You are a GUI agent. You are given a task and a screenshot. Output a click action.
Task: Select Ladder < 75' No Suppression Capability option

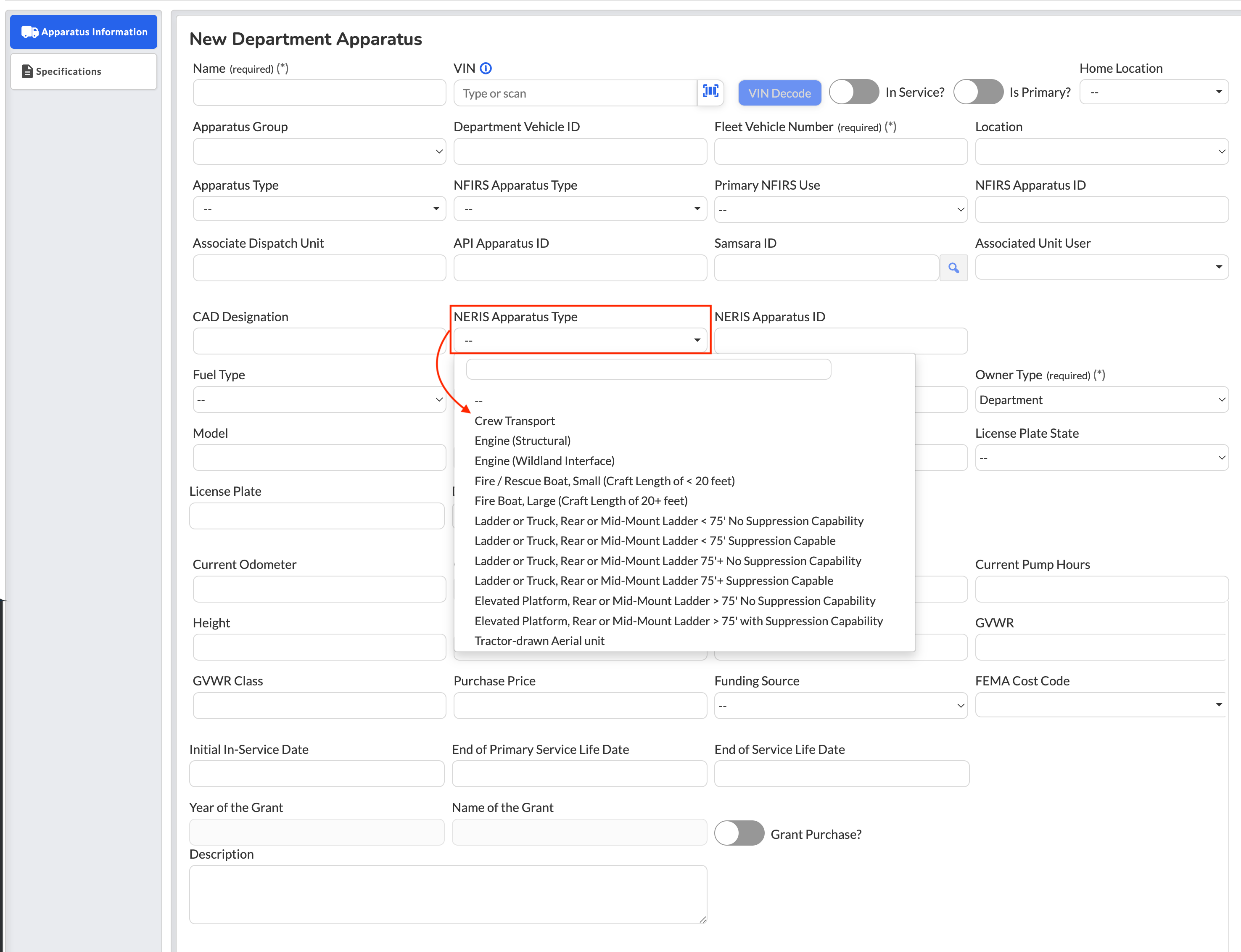(x=684, y=521)
